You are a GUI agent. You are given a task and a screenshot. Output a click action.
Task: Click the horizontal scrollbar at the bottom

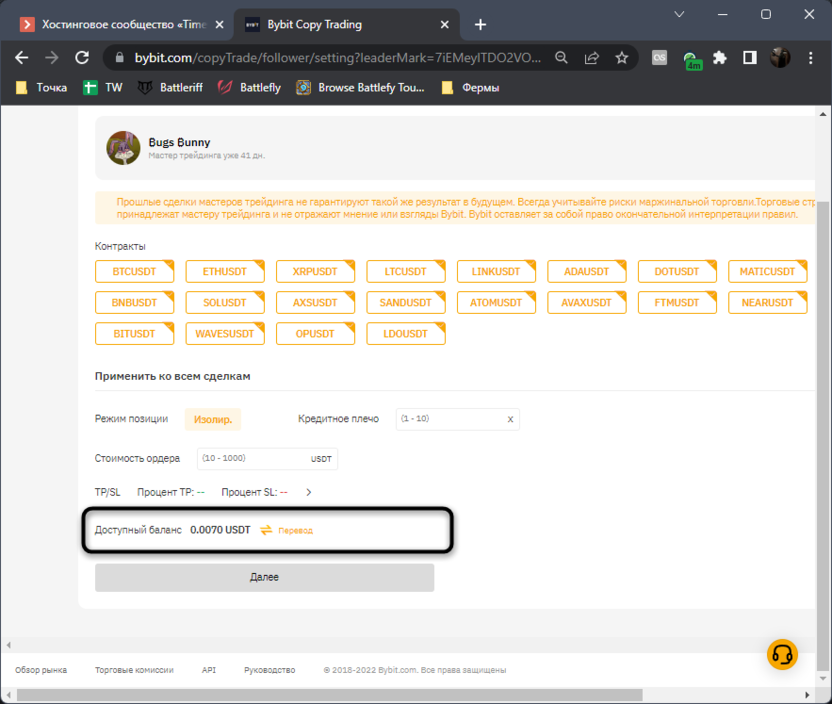[x=400, y=695]
